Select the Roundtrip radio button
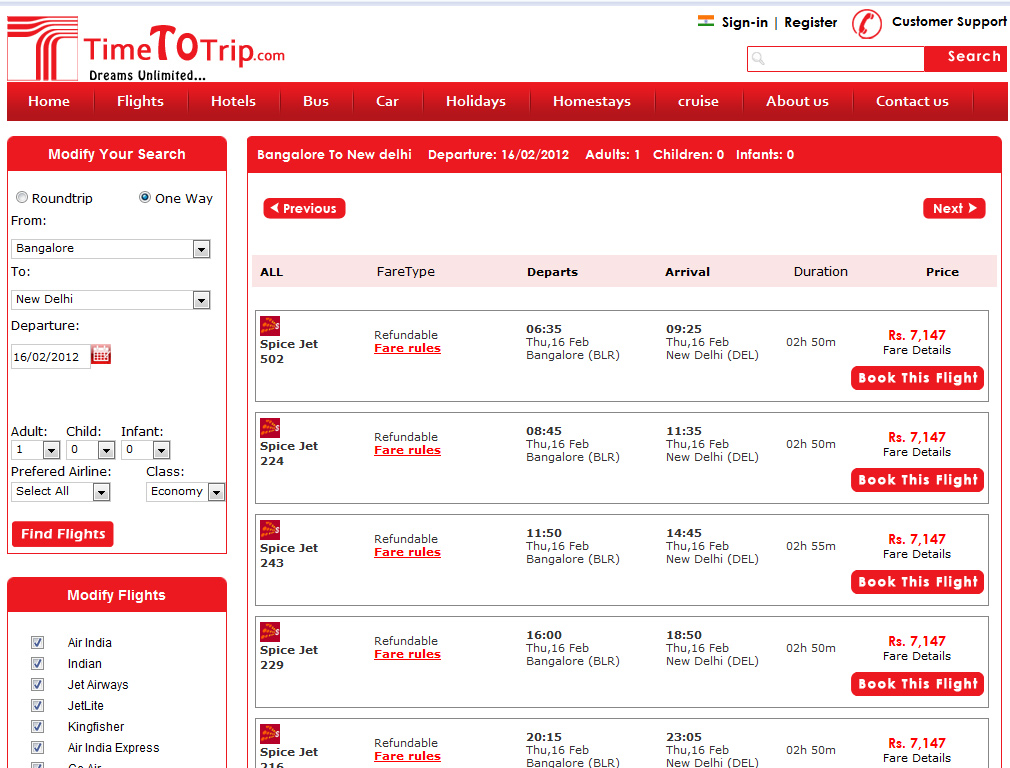This screenshot has width=1010, height=768. pyautogui.click(x=22, y=197)
